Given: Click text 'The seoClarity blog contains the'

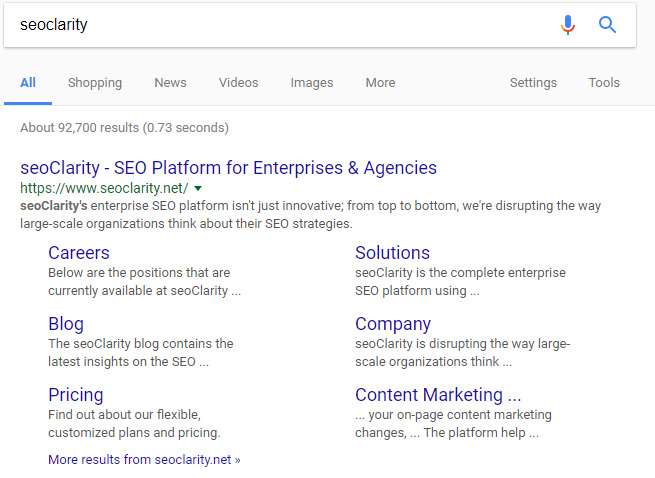Looking at the screenshot, I should pyautogui.click(x=141, y=343).
